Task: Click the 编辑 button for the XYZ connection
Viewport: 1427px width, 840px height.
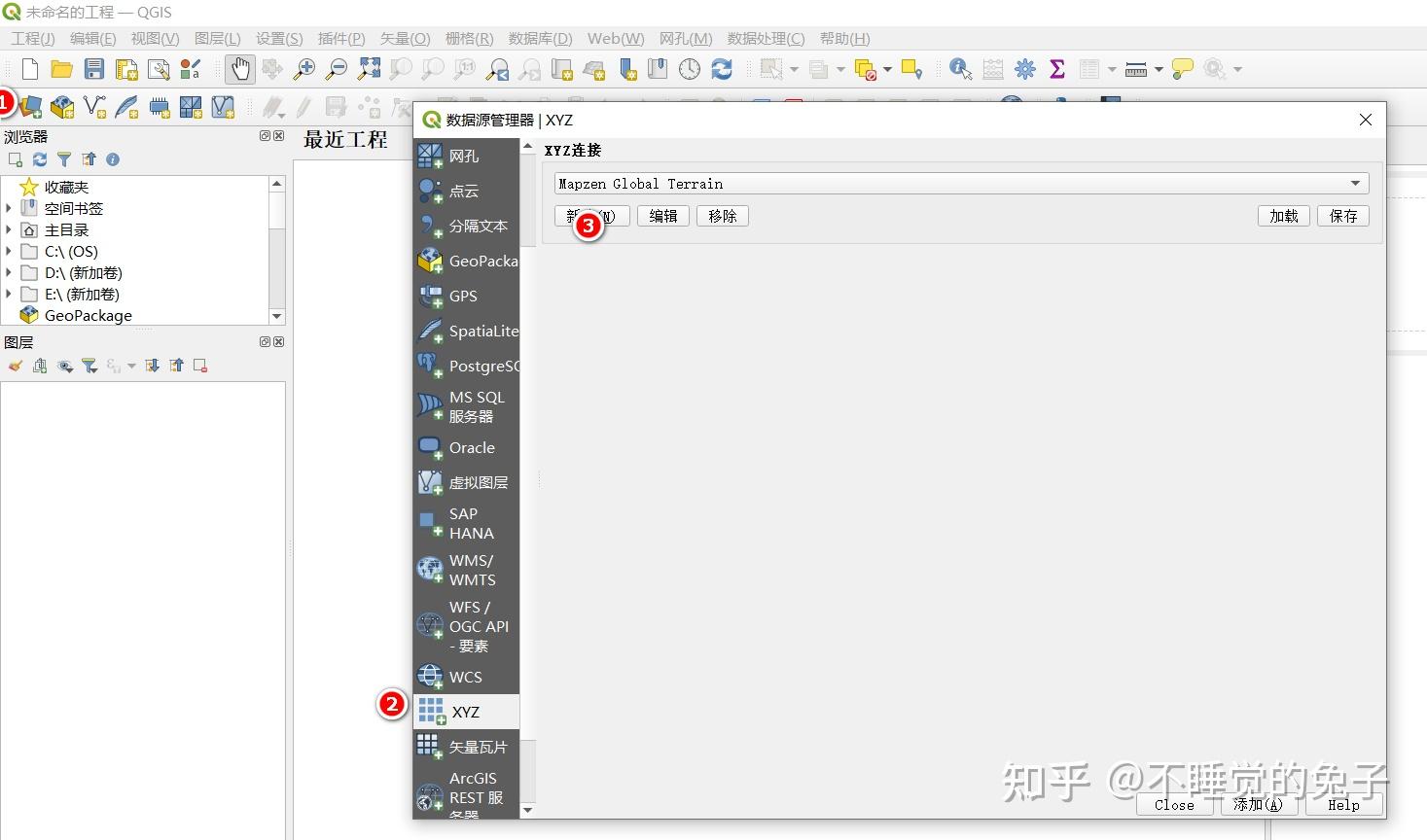Action: coord(663,216)
